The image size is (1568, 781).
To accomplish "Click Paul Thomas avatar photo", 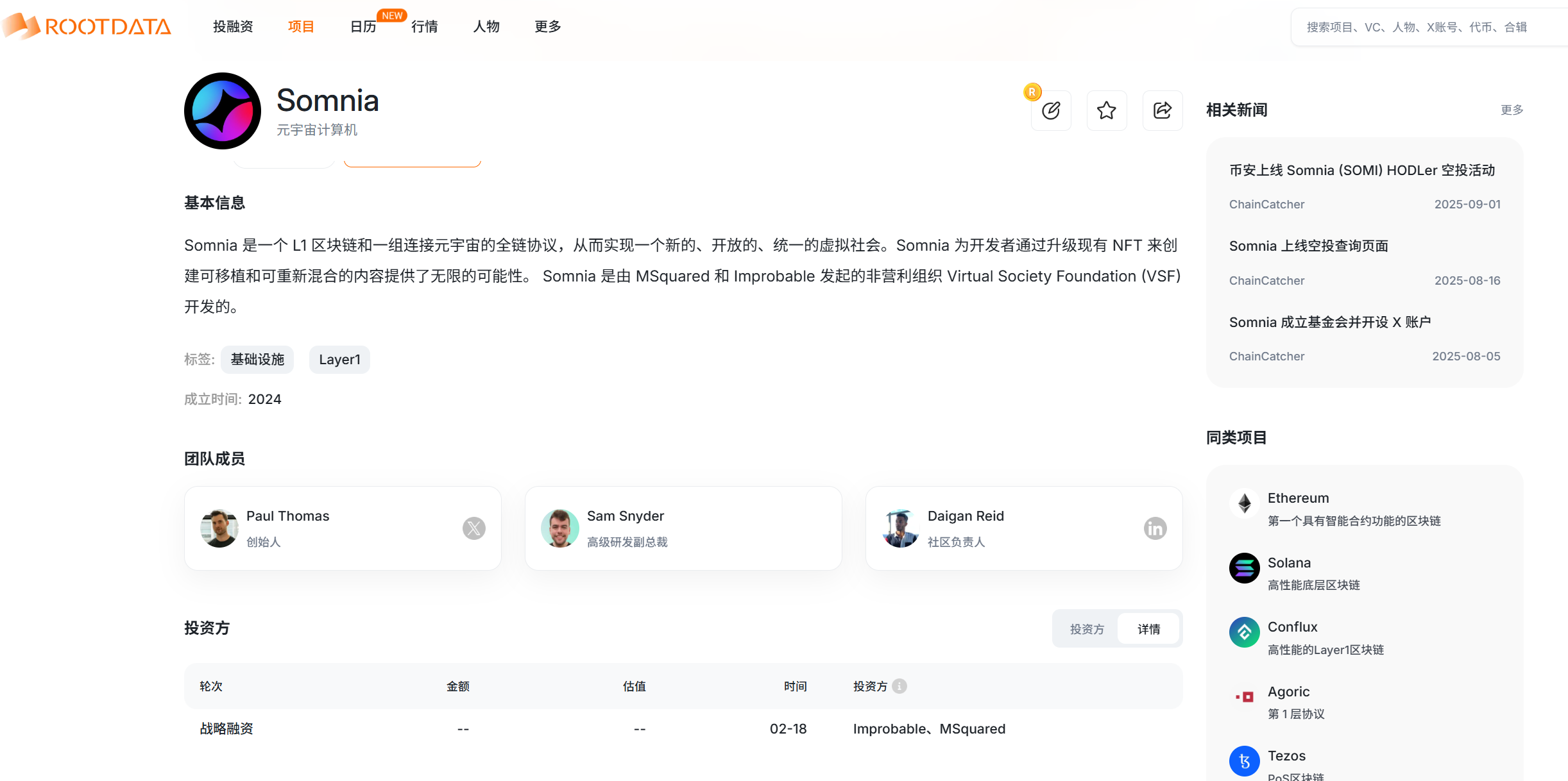I will coord(219,528).
